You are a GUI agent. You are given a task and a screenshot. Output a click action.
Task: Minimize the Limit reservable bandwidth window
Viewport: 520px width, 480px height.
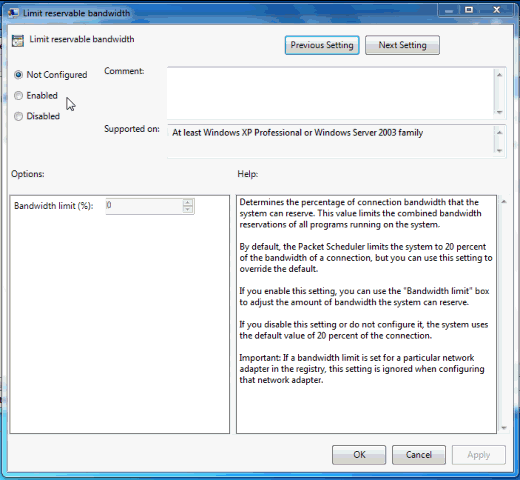(449, 11)
